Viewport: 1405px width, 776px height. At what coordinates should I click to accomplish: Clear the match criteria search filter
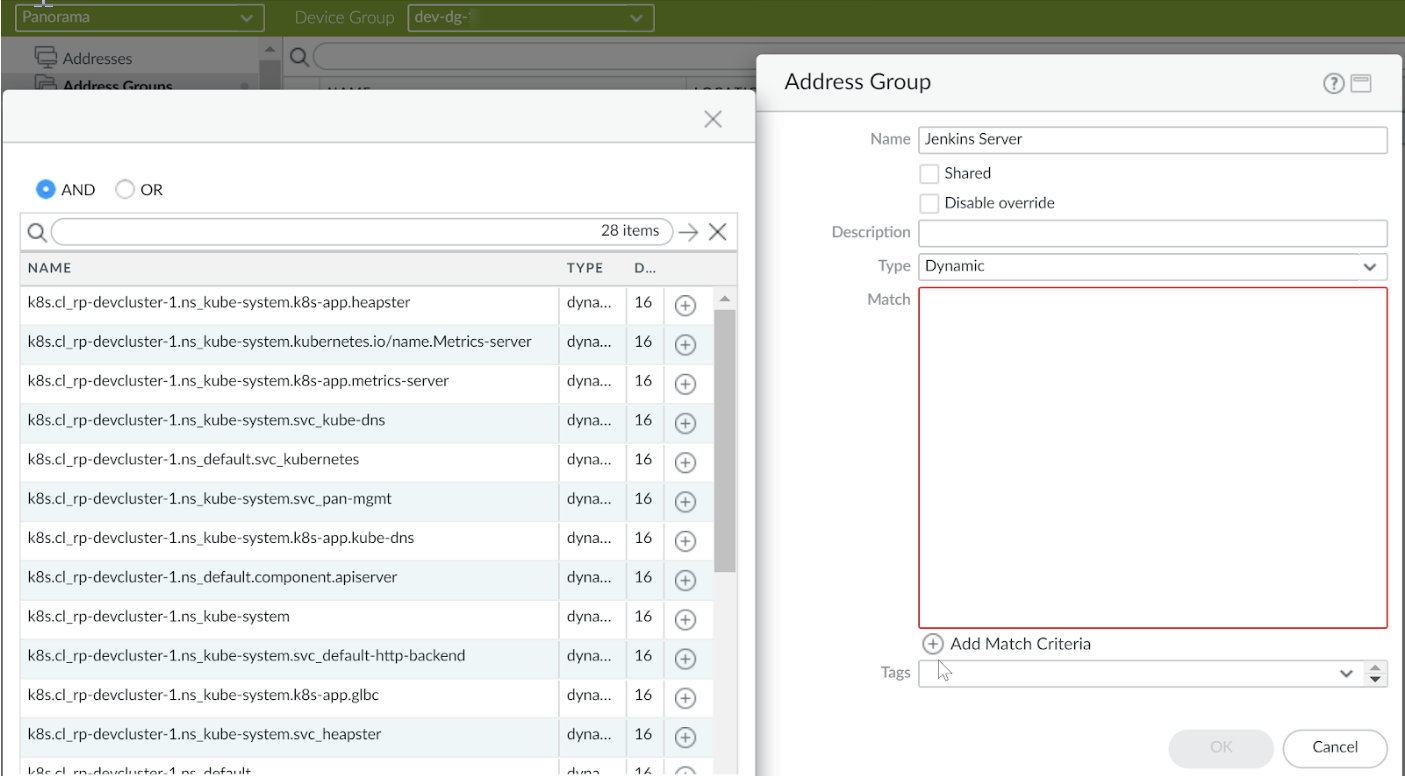click(717, 232)
